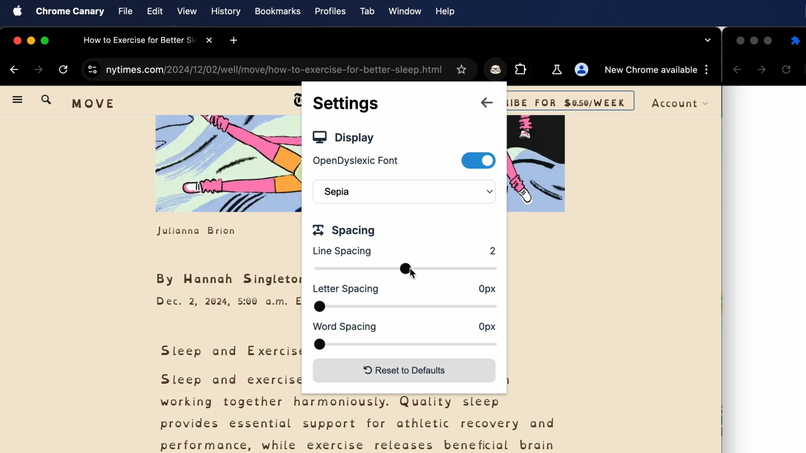This screenshot has width=806, height=453.
Task: View site information icon in address bar
Action: 92,69
